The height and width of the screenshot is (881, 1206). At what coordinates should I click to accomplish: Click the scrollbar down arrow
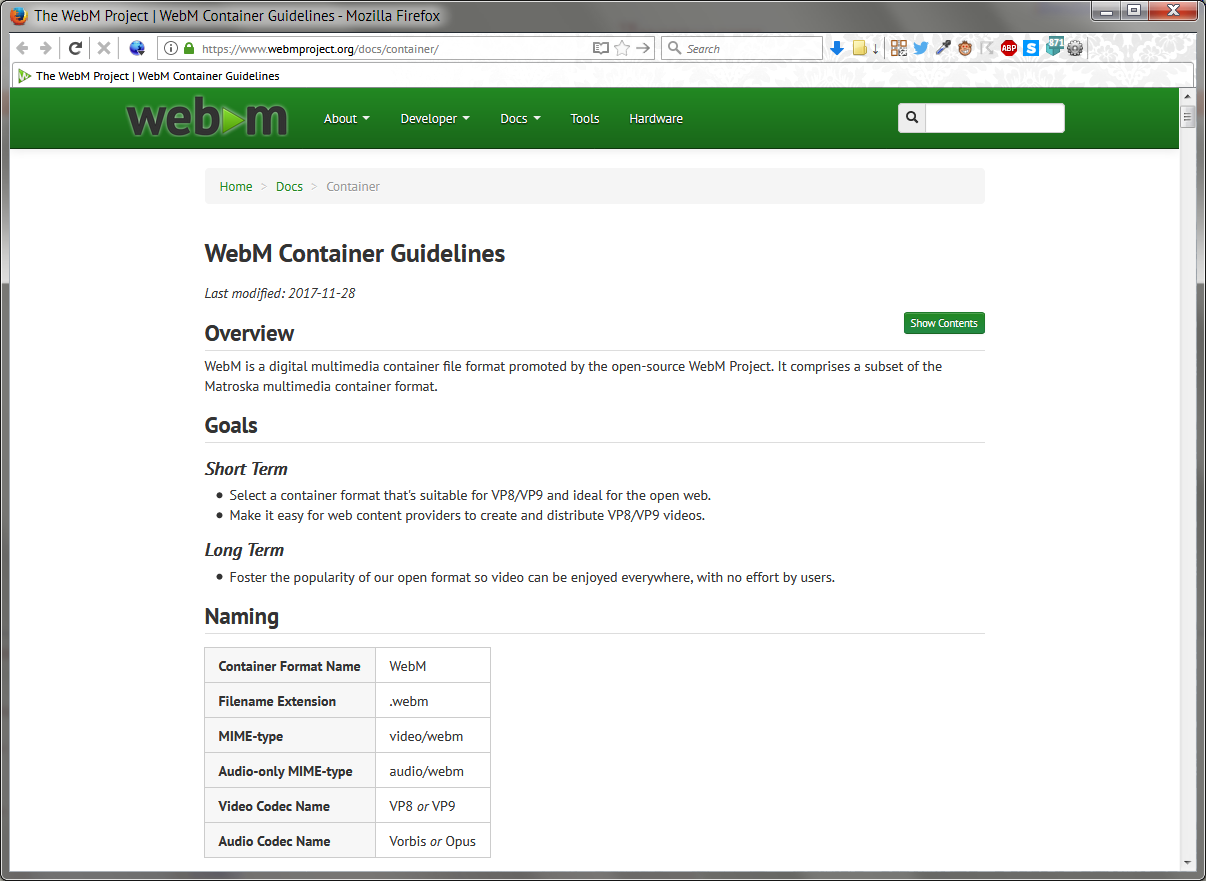point(1187,863)
